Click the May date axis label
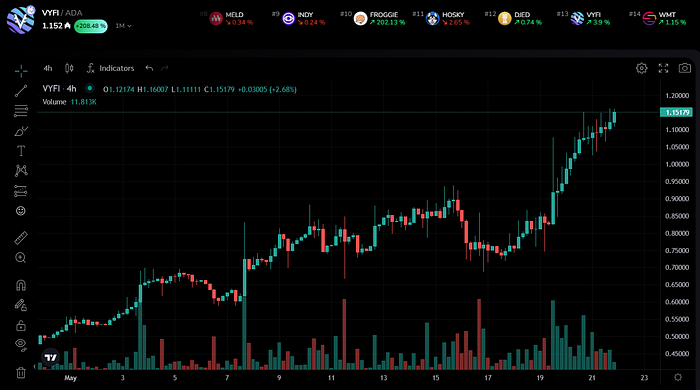The width and height of the screenshot is (700, 390). tap(71, 378)
